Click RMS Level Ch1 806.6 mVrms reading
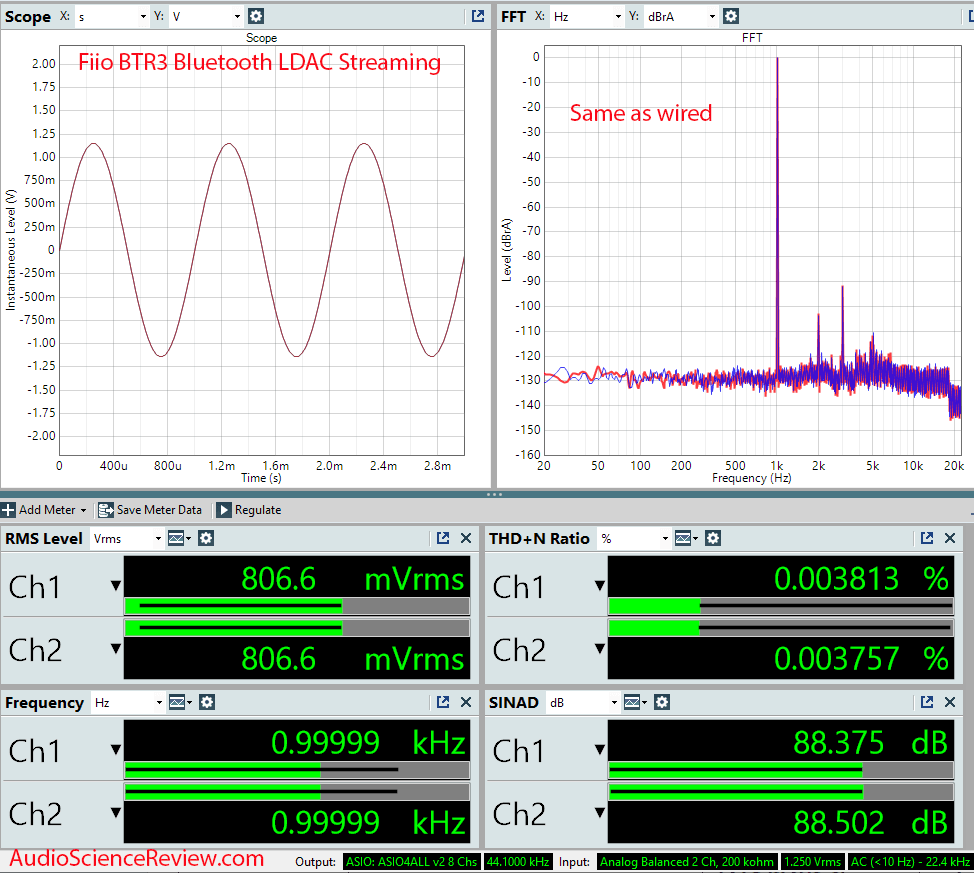 [352, 579]
